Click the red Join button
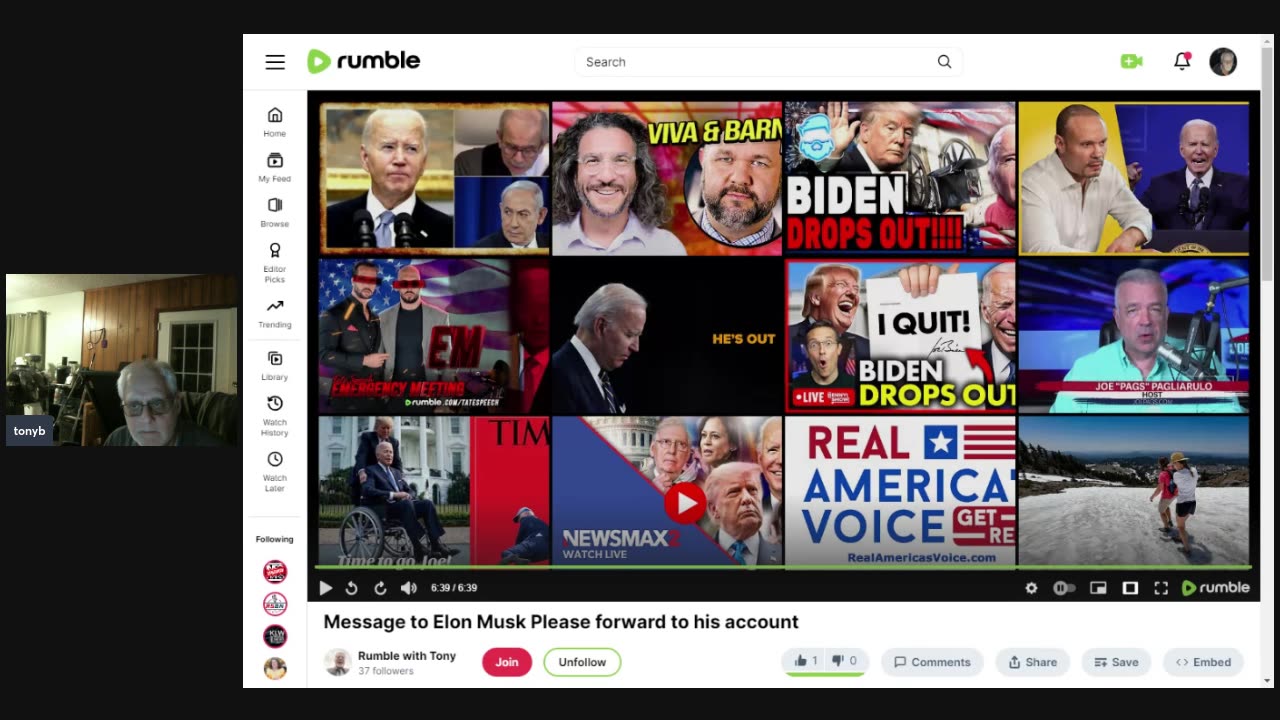This screenshot has height=720, width=1280. [x=507, y=662]
